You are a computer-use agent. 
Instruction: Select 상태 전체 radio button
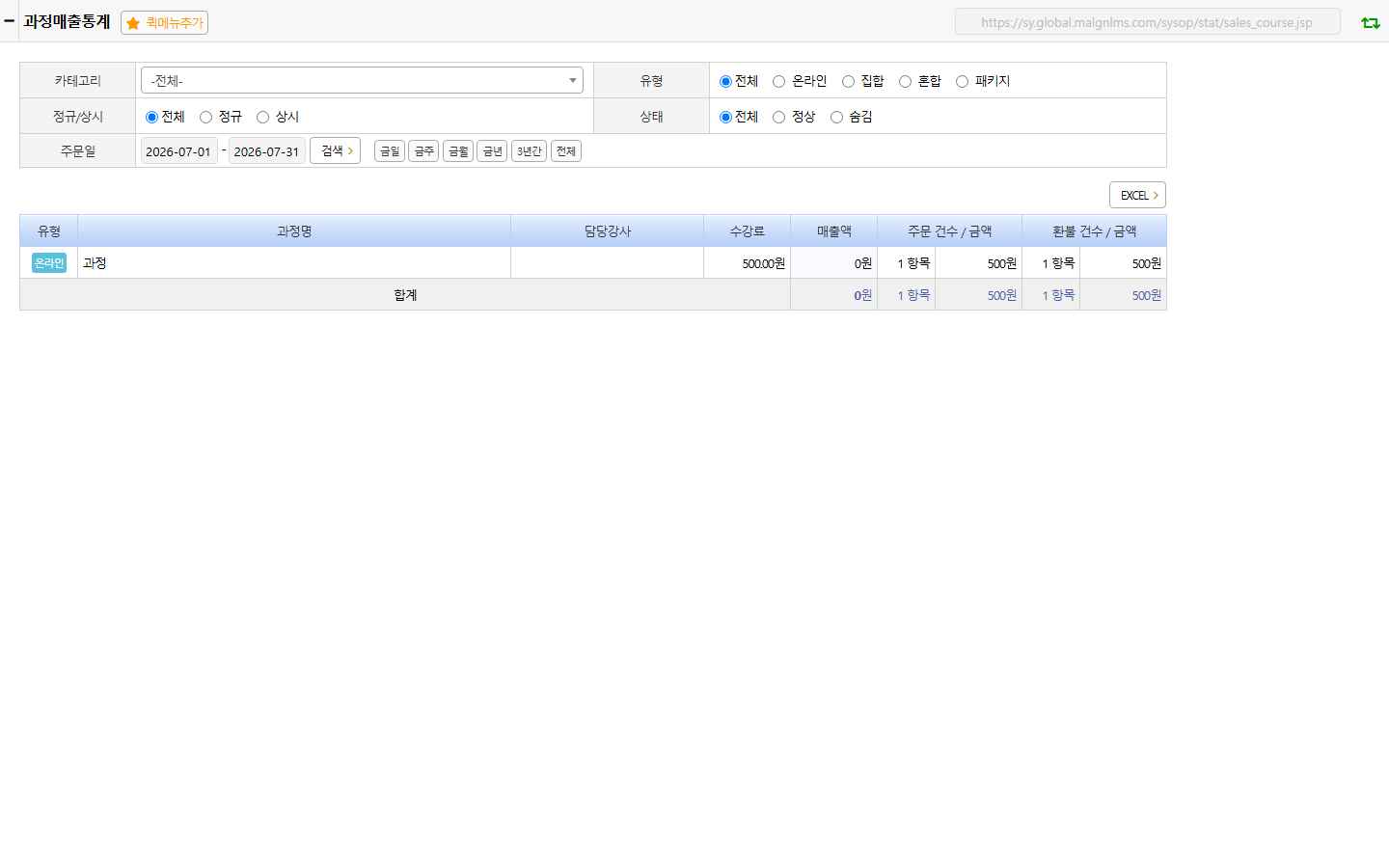[725, 117]
